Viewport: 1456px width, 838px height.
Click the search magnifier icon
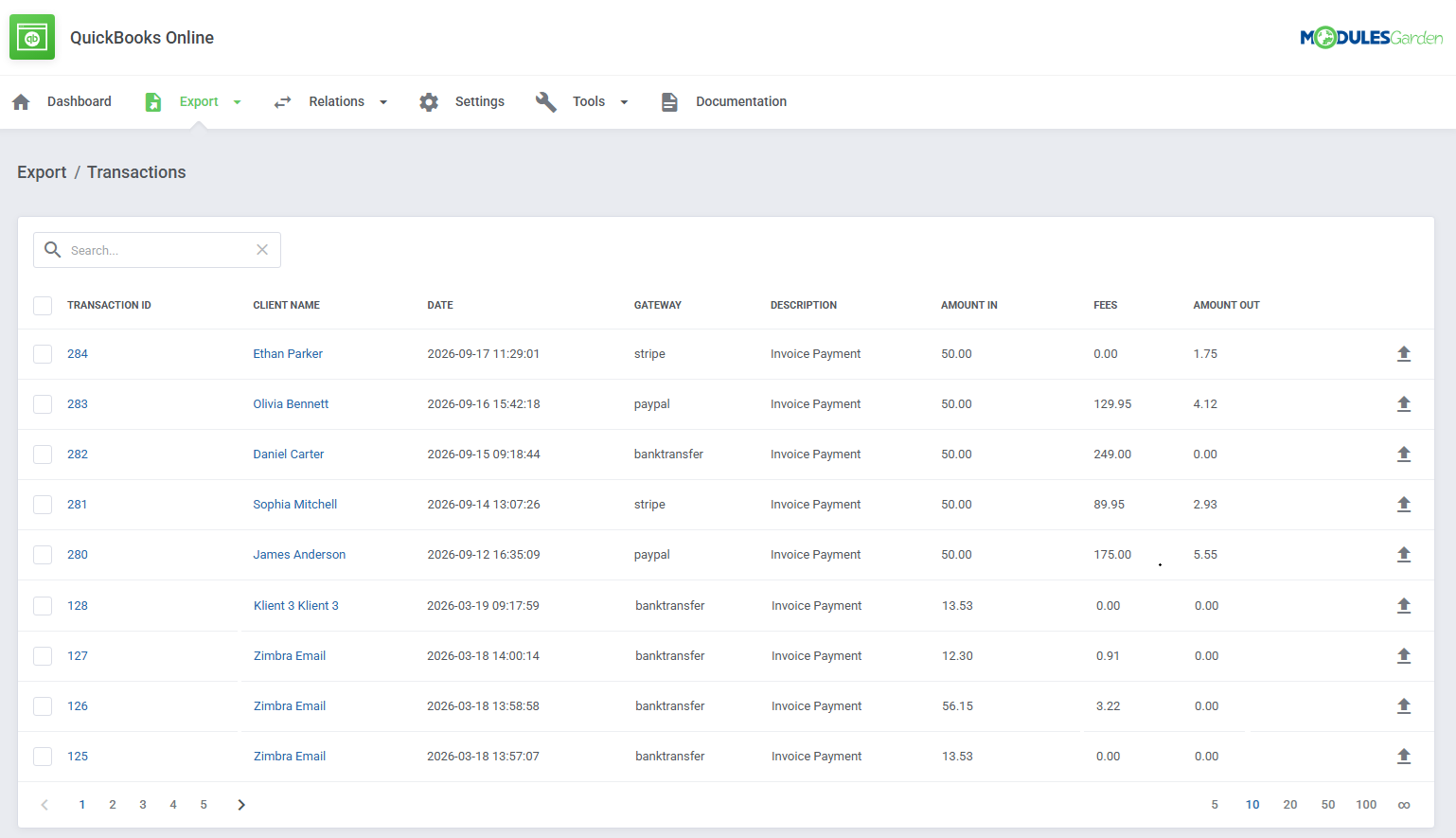click(53, 250)
